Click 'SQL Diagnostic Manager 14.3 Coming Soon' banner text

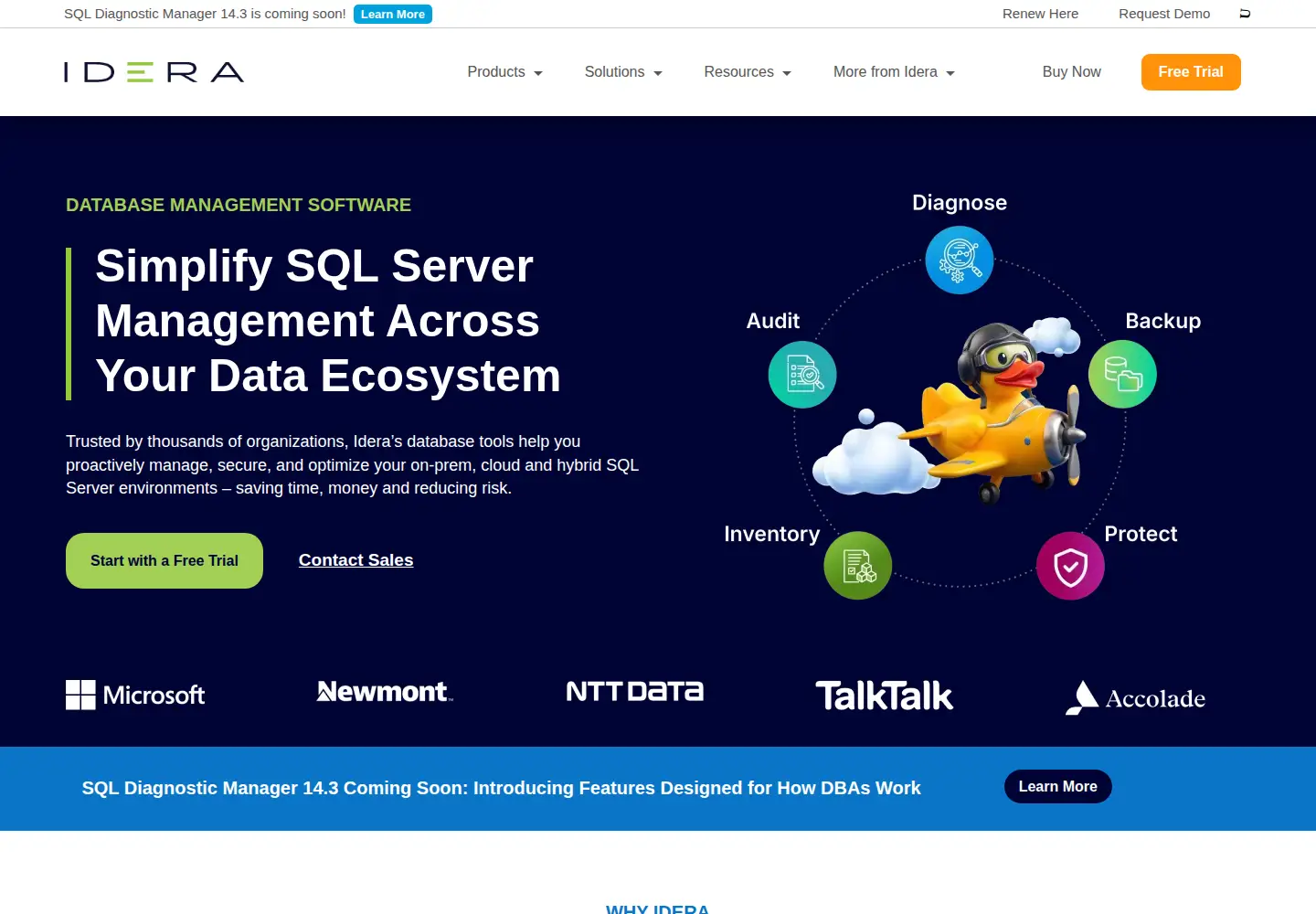point(501,788)
